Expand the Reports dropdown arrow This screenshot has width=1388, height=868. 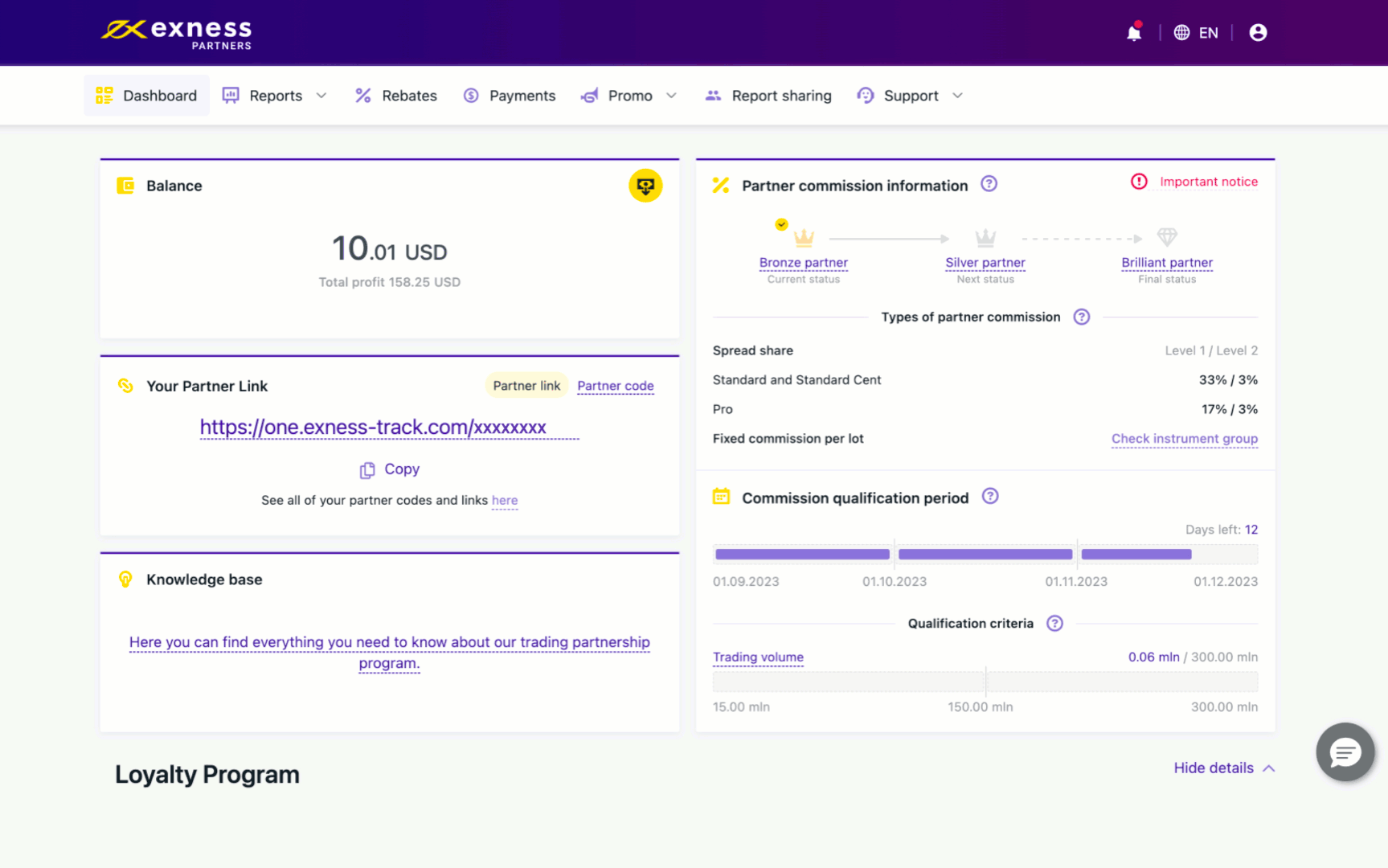(321, 96)
